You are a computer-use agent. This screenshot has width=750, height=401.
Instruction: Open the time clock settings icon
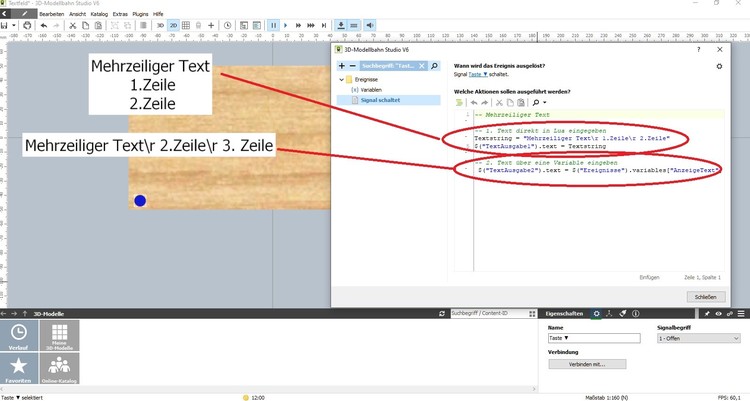click(x=228, y=25)
